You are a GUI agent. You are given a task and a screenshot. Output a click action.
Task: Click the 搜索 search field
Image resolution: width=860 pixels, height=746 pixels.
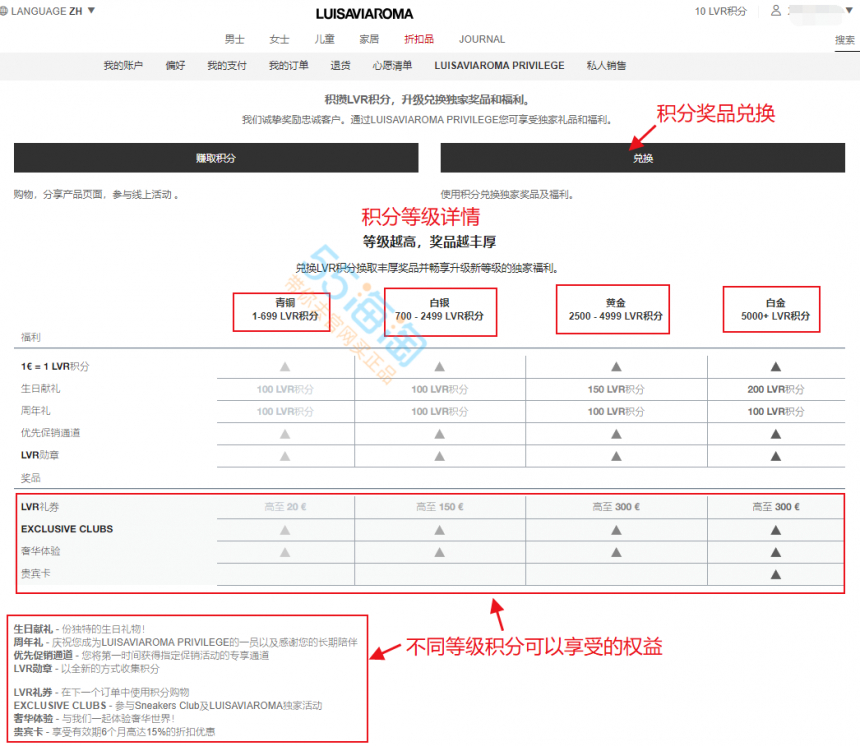845,40
